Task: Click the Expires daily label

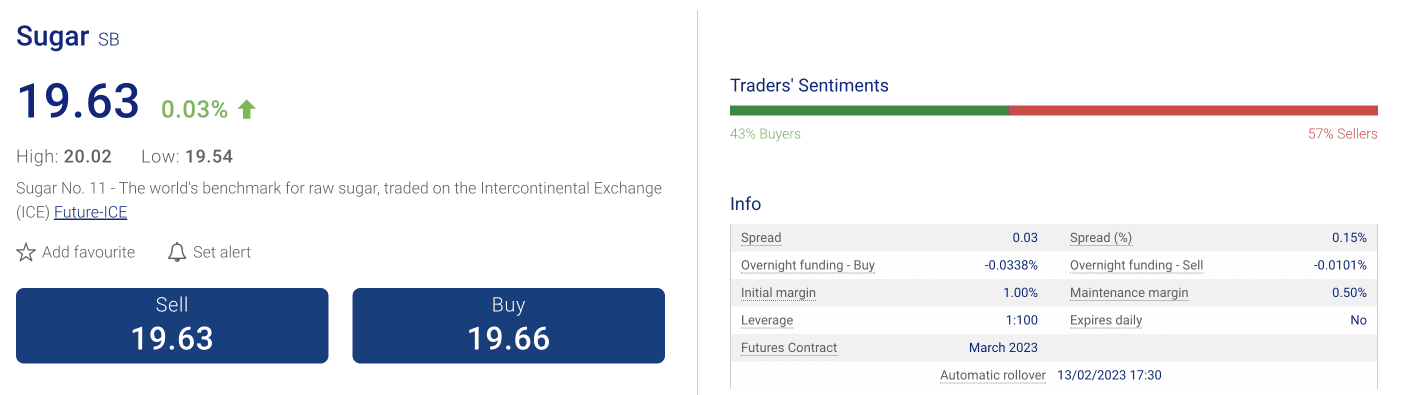Action: (1106, 321)
